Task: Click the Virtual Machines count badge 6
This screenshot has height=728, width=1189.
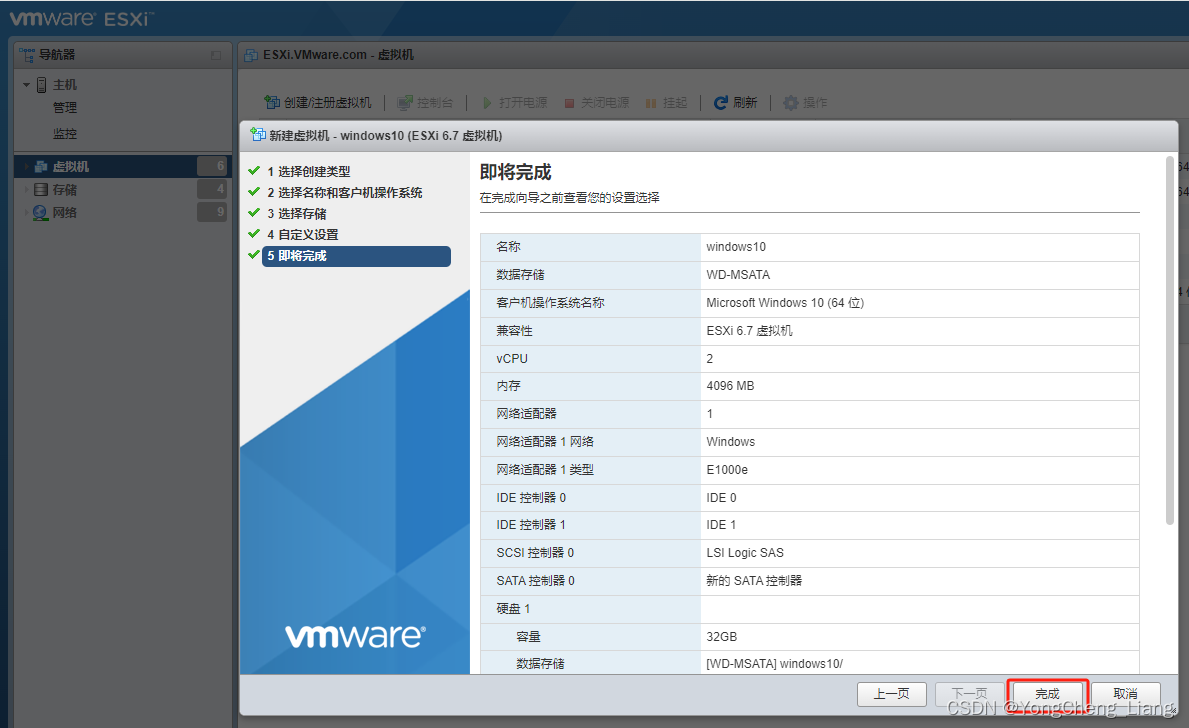Action: 212,166
